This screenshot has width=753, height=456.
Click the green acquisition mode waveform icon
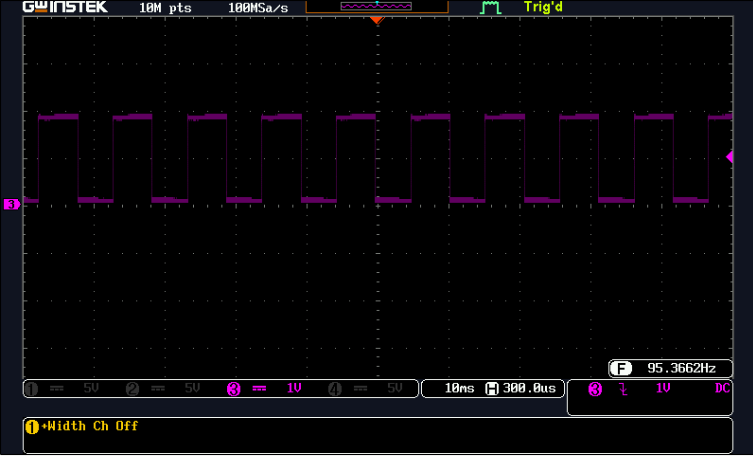pyautogui.click(x=491, y=7)
